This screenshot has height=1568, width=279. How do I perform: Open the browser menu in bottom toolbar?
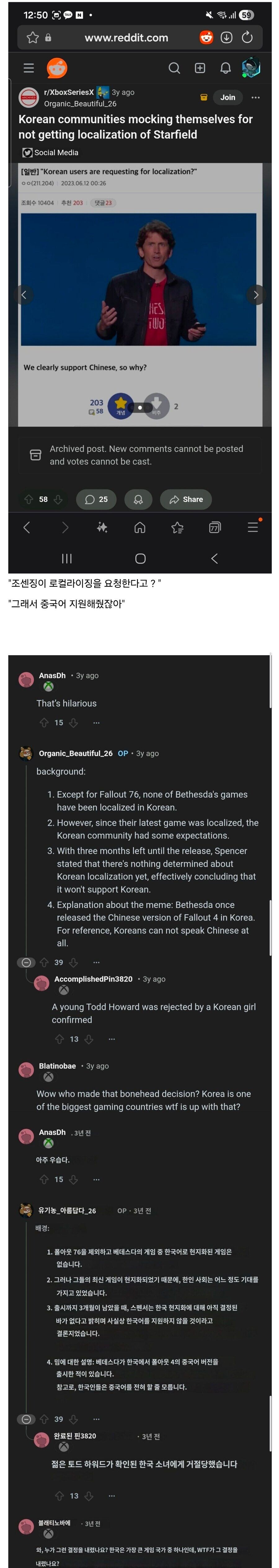click(x=253, y=527)
